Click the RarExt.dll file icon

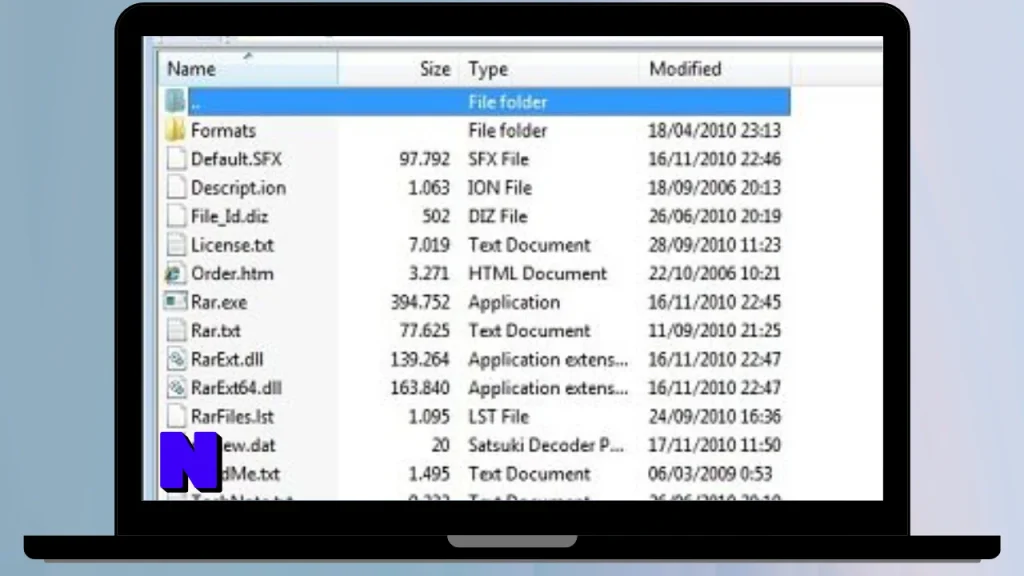coord(176,359)
